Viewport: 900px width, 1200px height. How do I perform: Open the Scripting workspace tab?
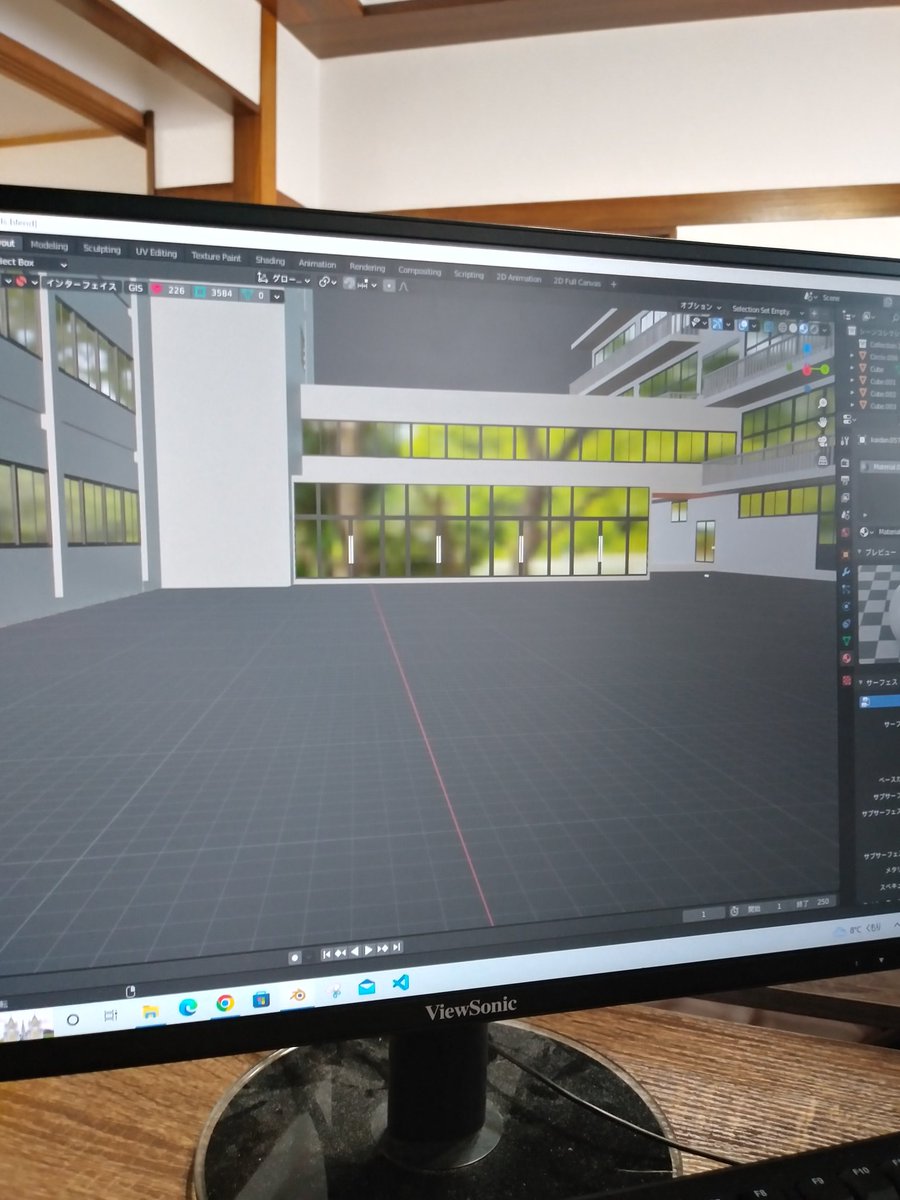coord(468,274)
